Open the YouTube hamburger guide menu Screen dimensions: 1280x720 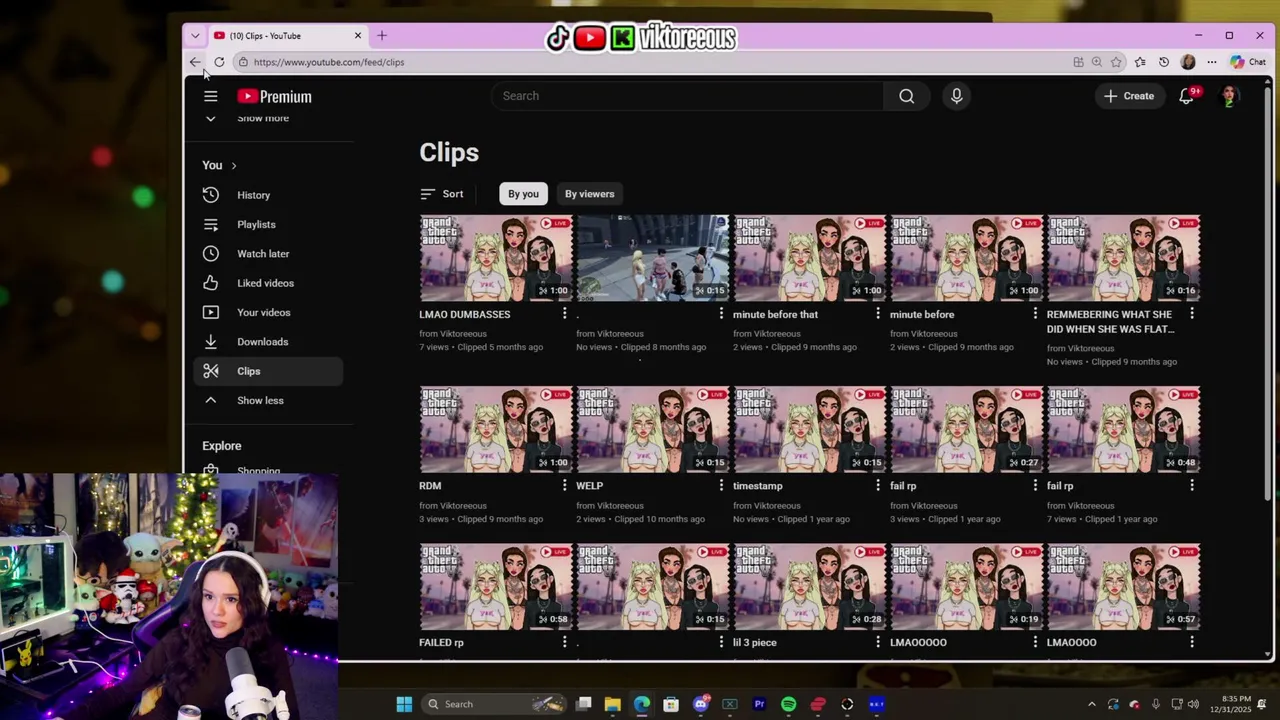pyautogui.click(x=210, y=96)
